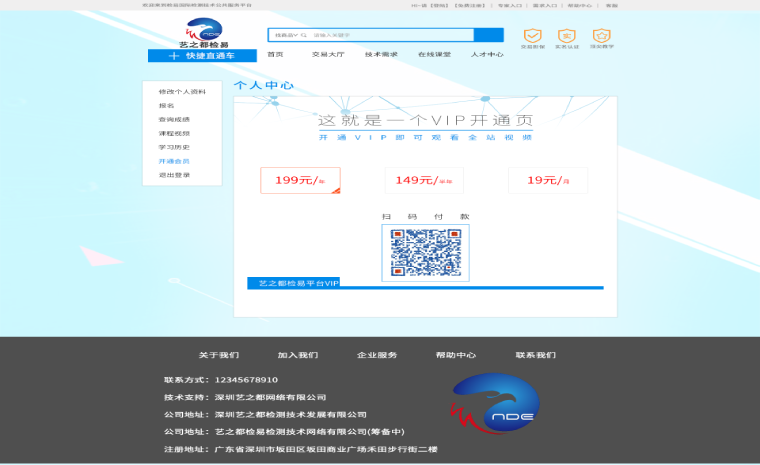
Task: Open the 在线课堂 nav item
Action: [x=435, y=54]
